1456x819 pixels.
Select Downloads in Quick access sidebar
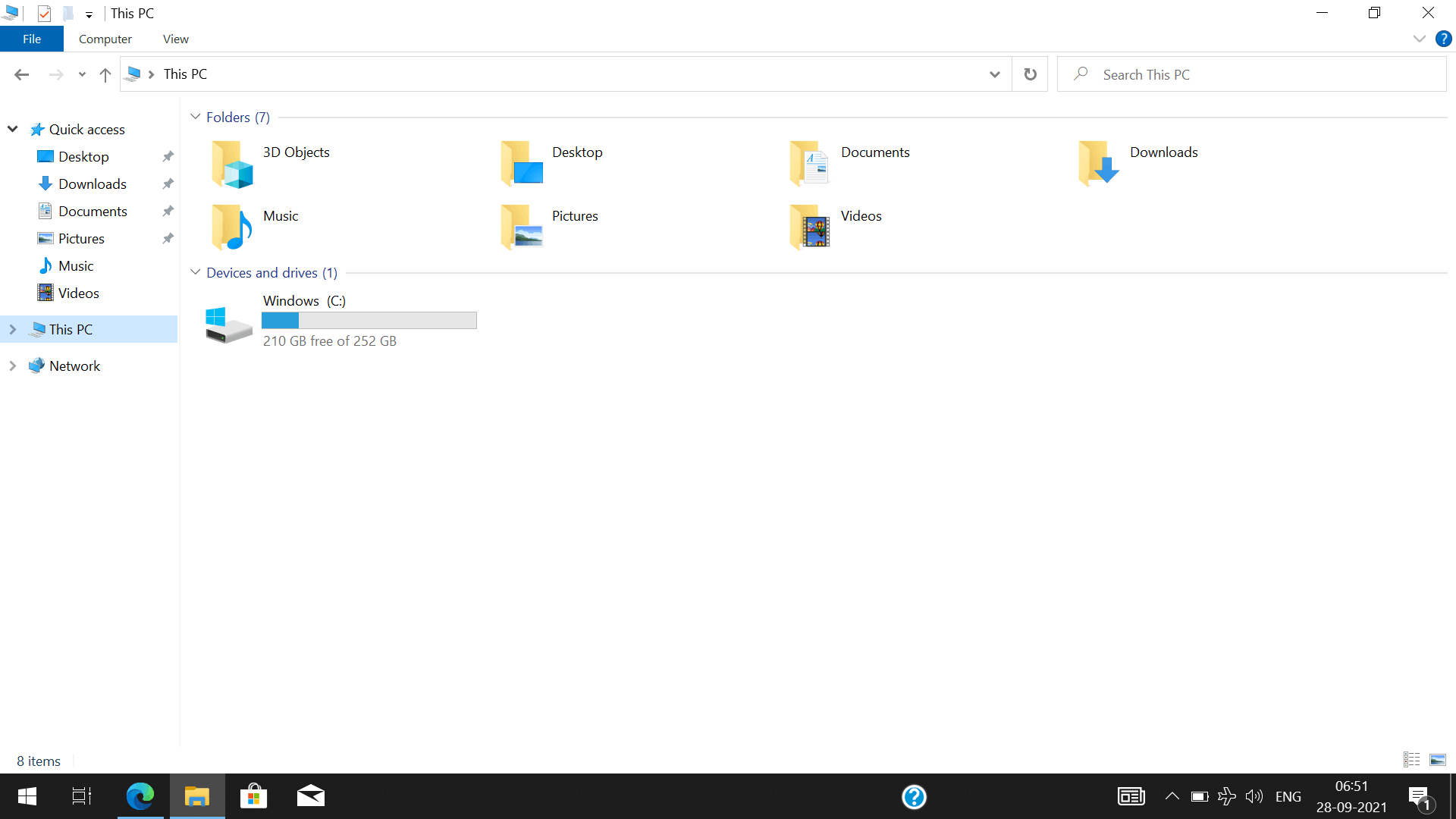click(x=92, y=184)
